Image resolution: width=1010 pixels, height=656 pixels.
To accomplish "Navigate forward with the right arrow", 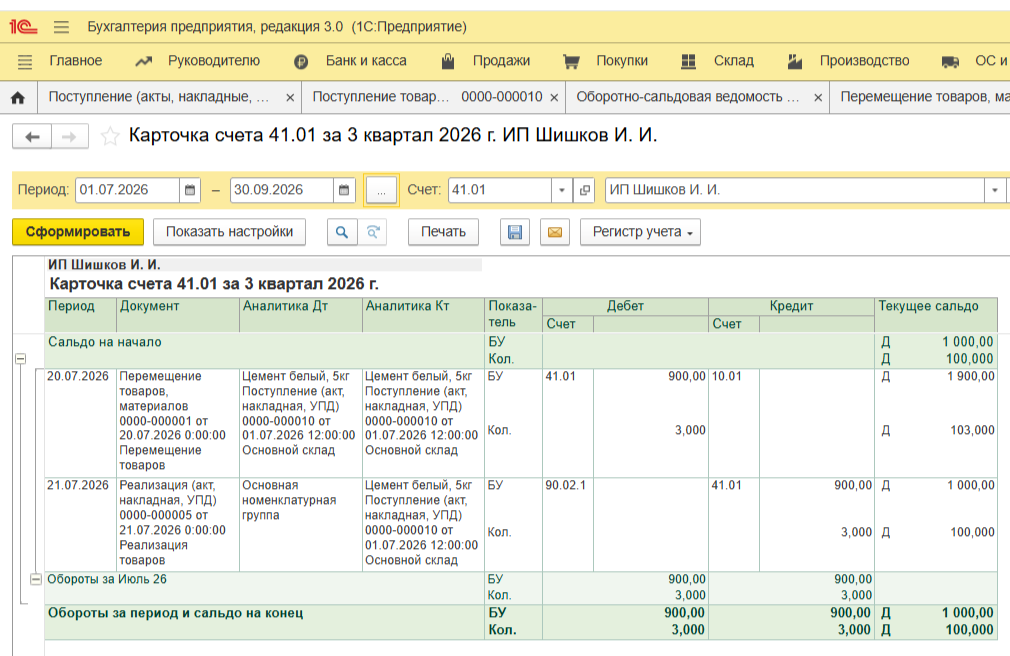I will (70, 137).
